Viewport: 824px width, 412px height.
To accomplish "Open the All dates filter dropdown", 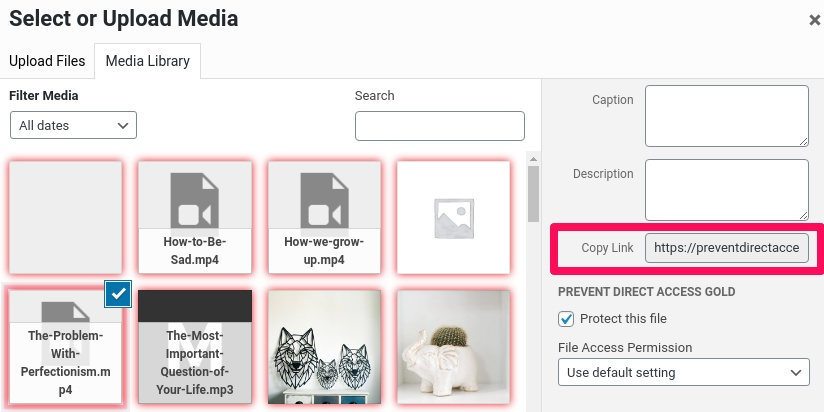I will [73, 125].
